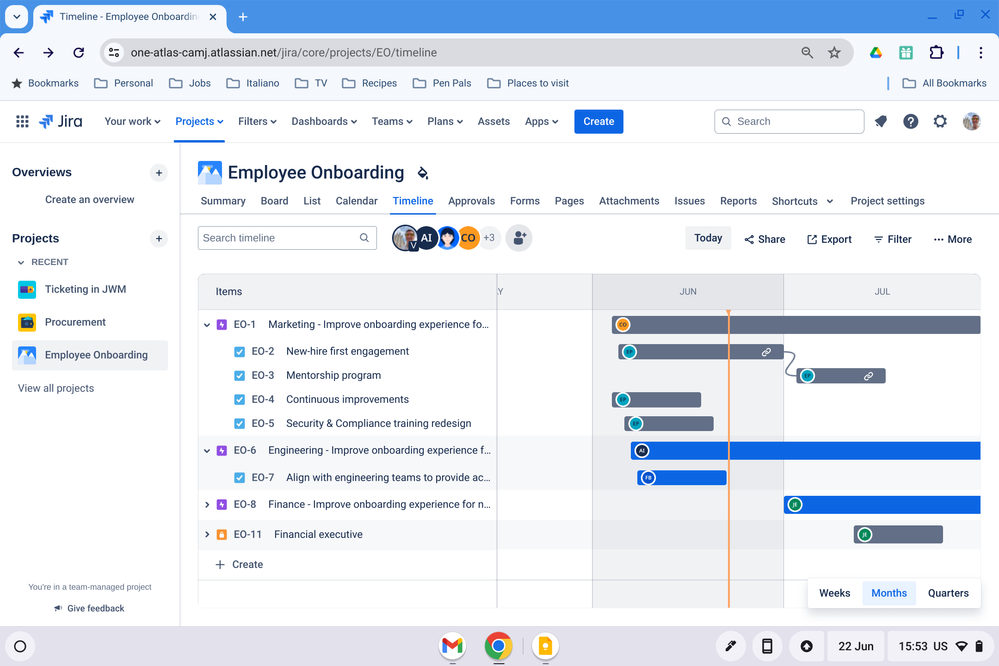This screenshot has height=666, width=999.
Task: Open Google Keep from the shelf
Action: 545,646
